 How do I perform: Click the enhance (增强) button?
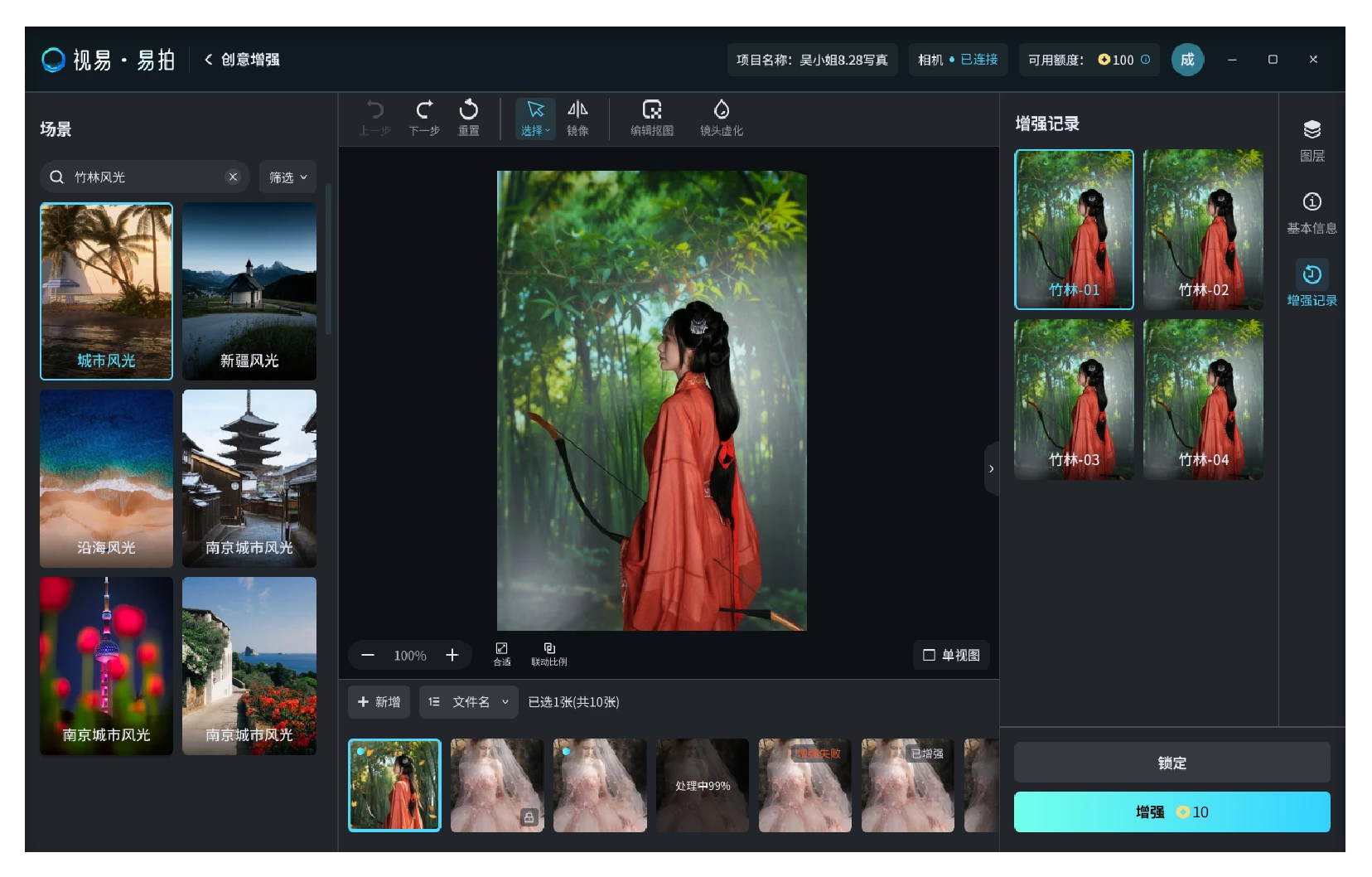tap(1172, 812)
